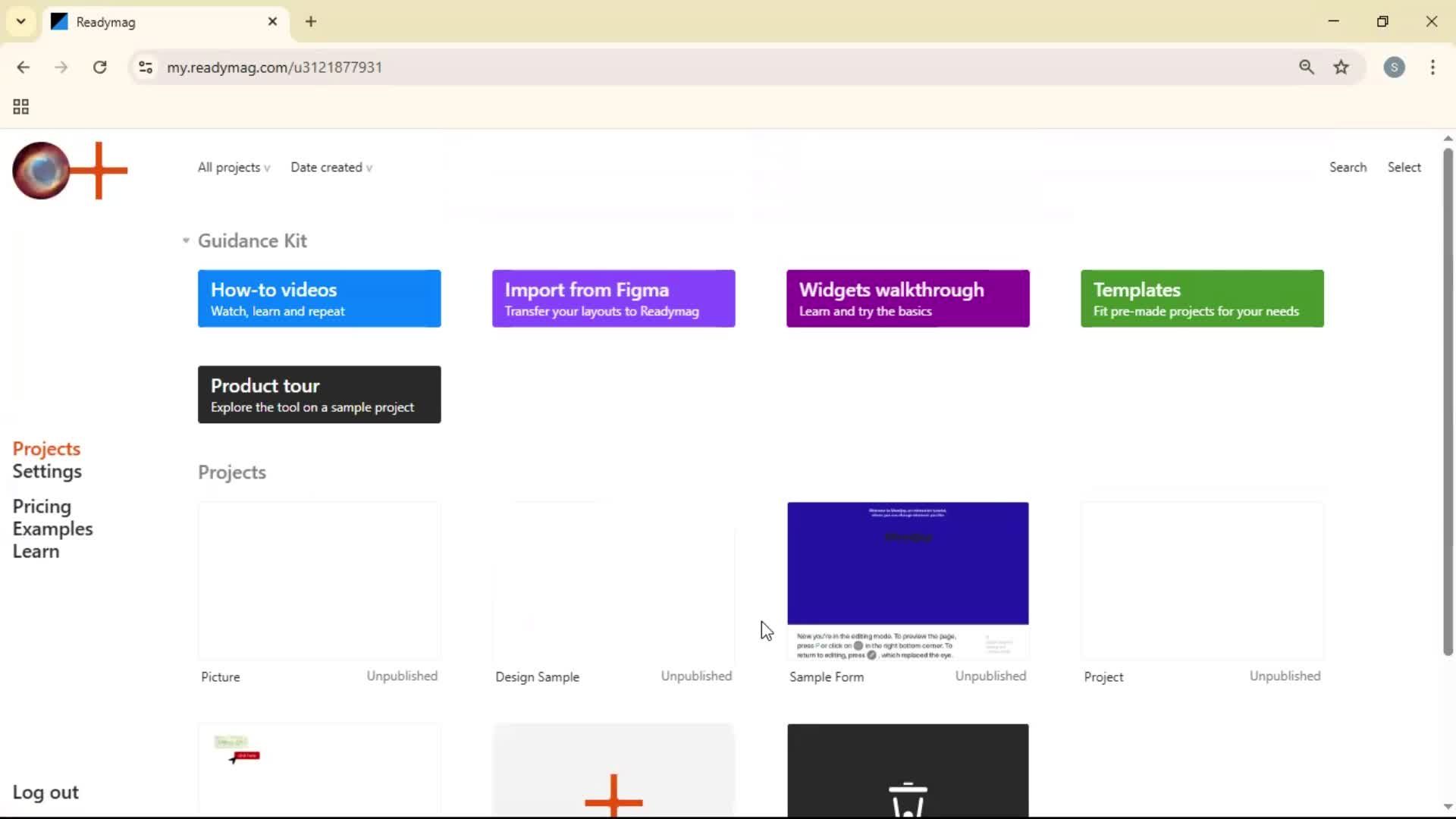Click the Readymag account avatar image
This screenshot has width=1456, height=819.
pos(42,171)
